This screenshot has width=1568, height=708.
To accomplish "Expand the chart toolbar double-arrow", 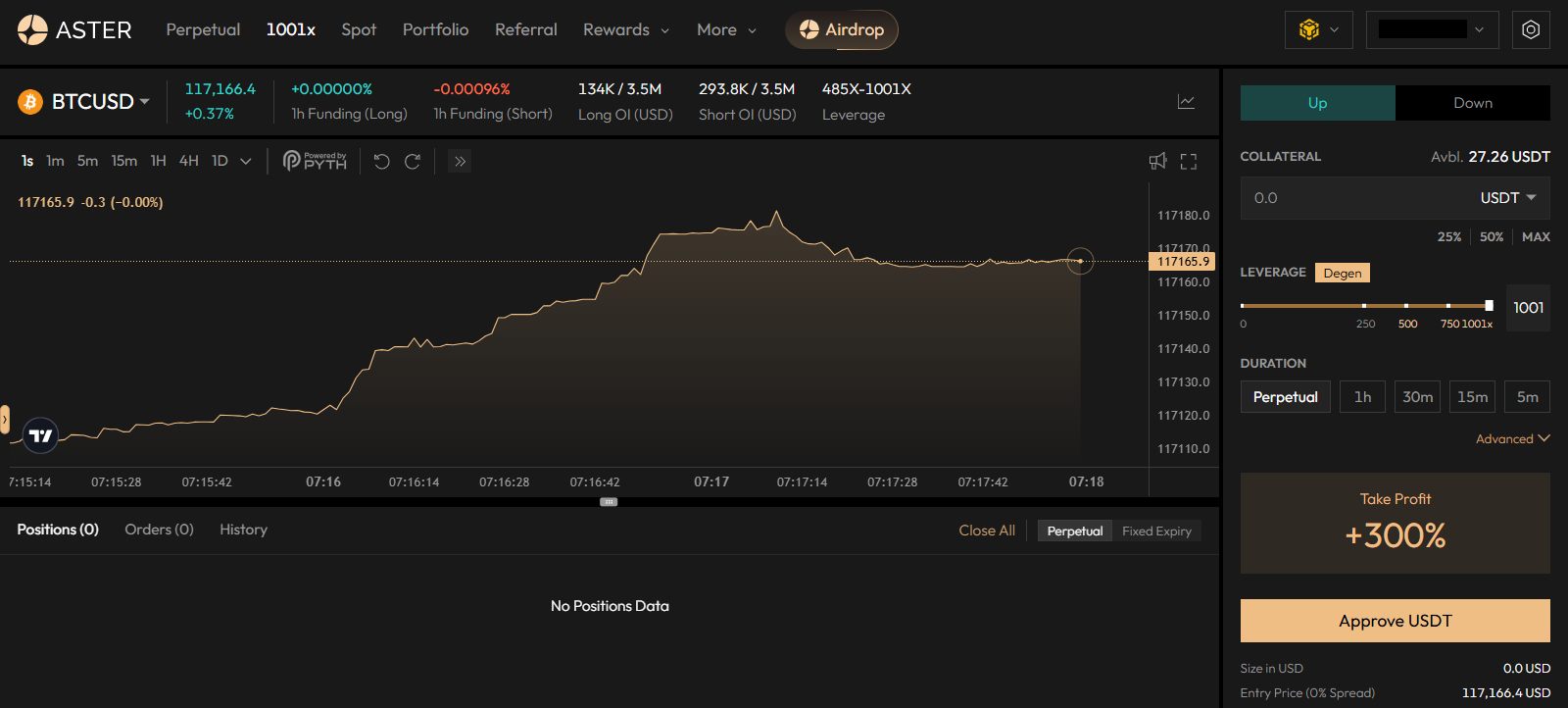I will pyautogui.click(x=460, y=162).
